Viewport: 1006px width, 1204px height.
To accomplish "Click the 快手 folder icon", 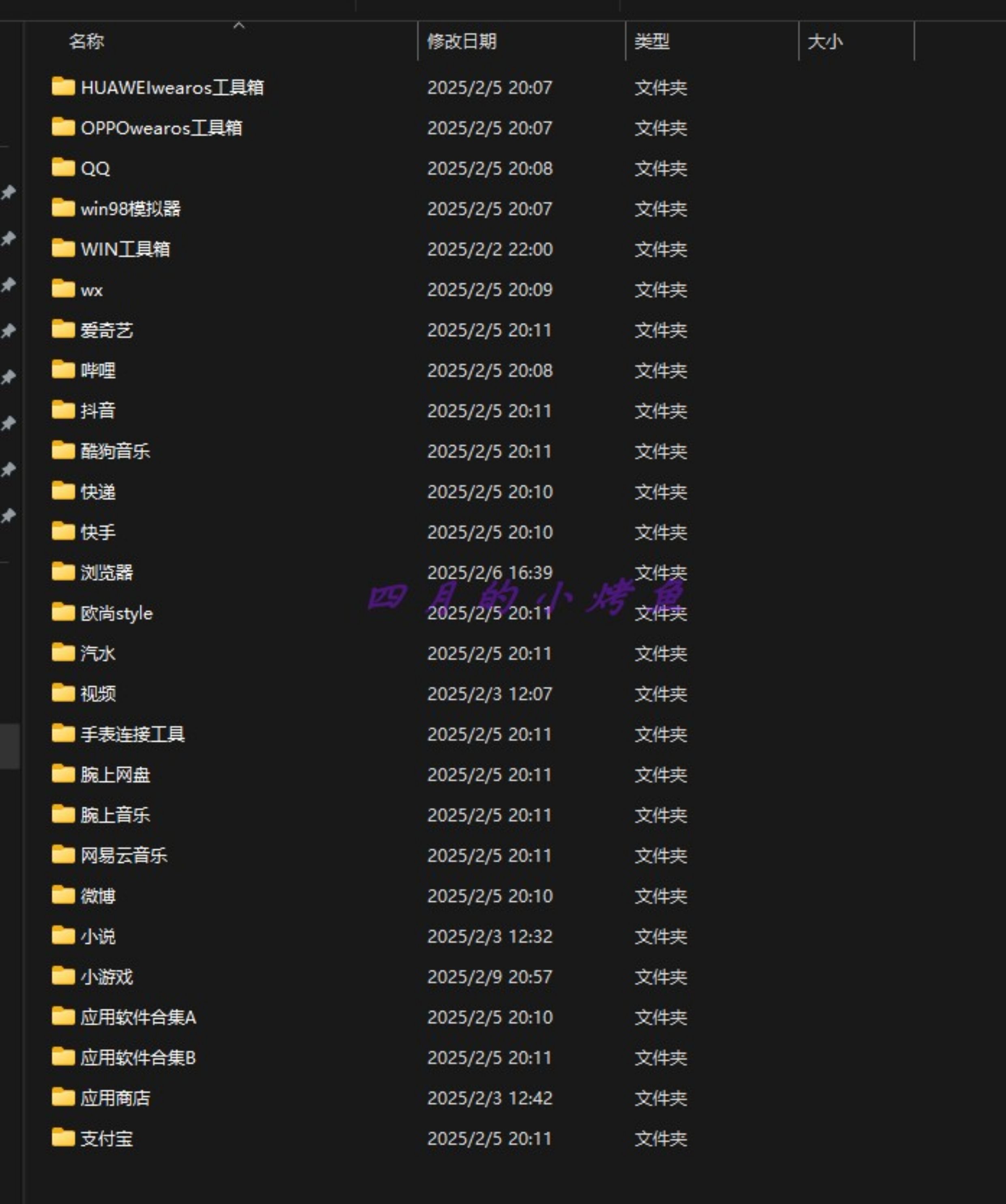I will (63, 531).
